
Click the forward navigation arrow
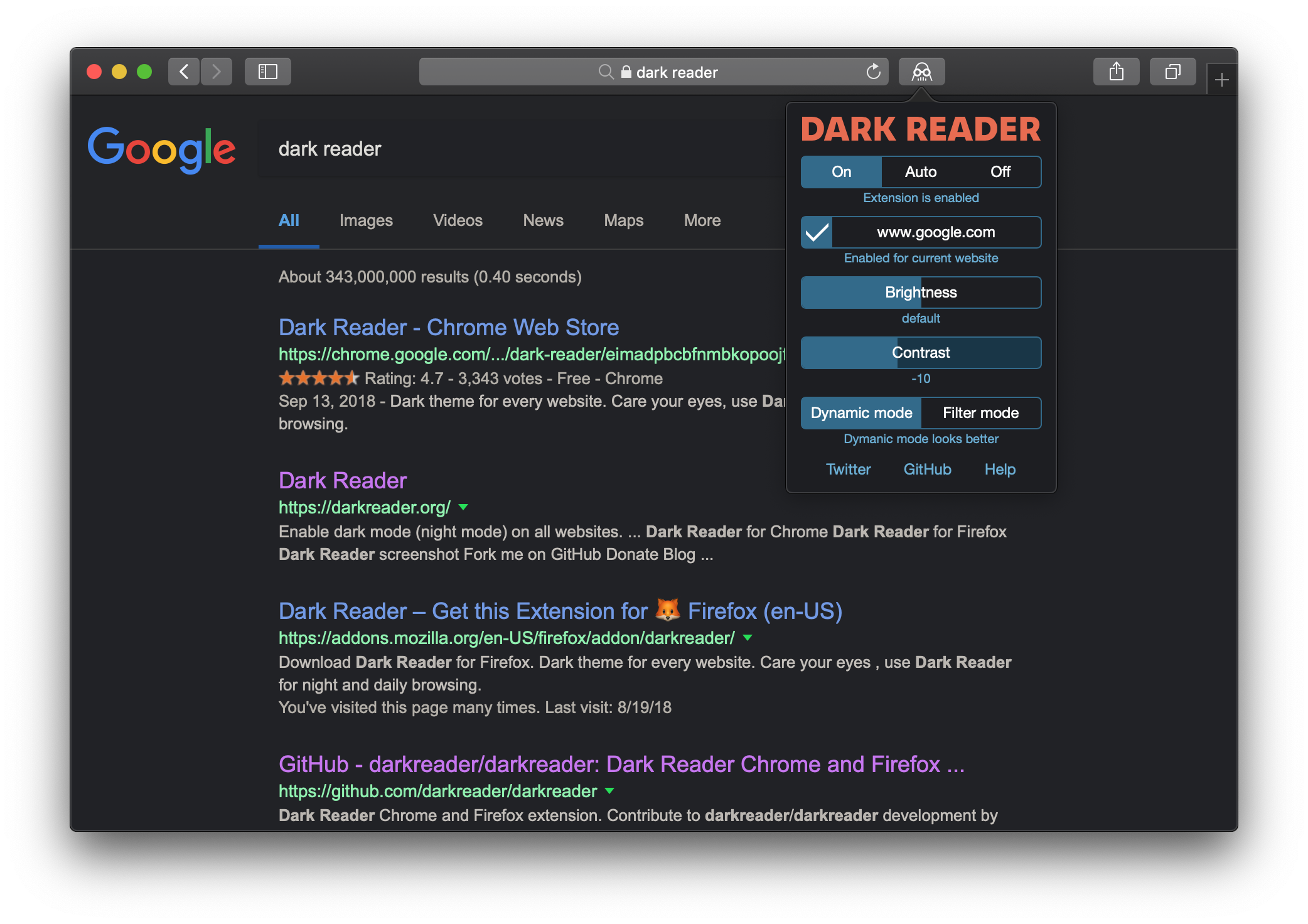tap(217, 72)
